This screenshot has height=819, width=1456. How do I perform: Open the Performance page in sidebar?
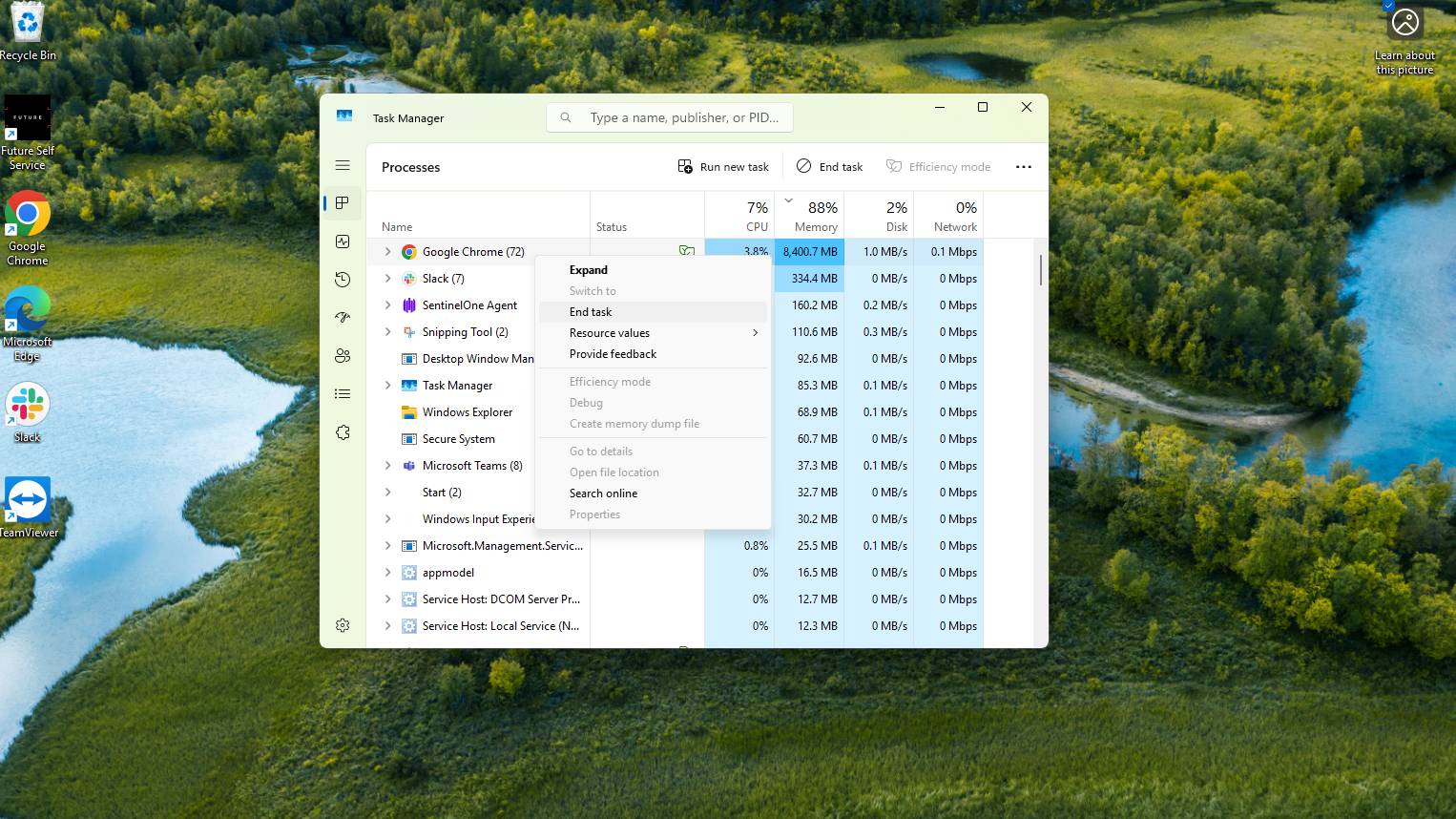point(343,241)
